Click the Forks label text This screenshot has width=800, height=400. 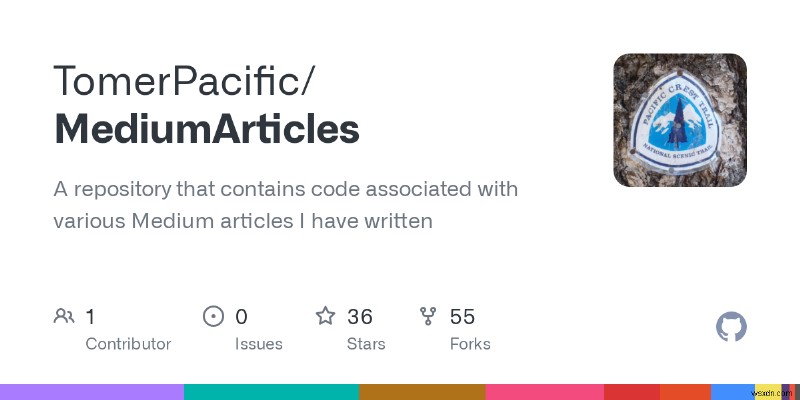click(470, 344)
